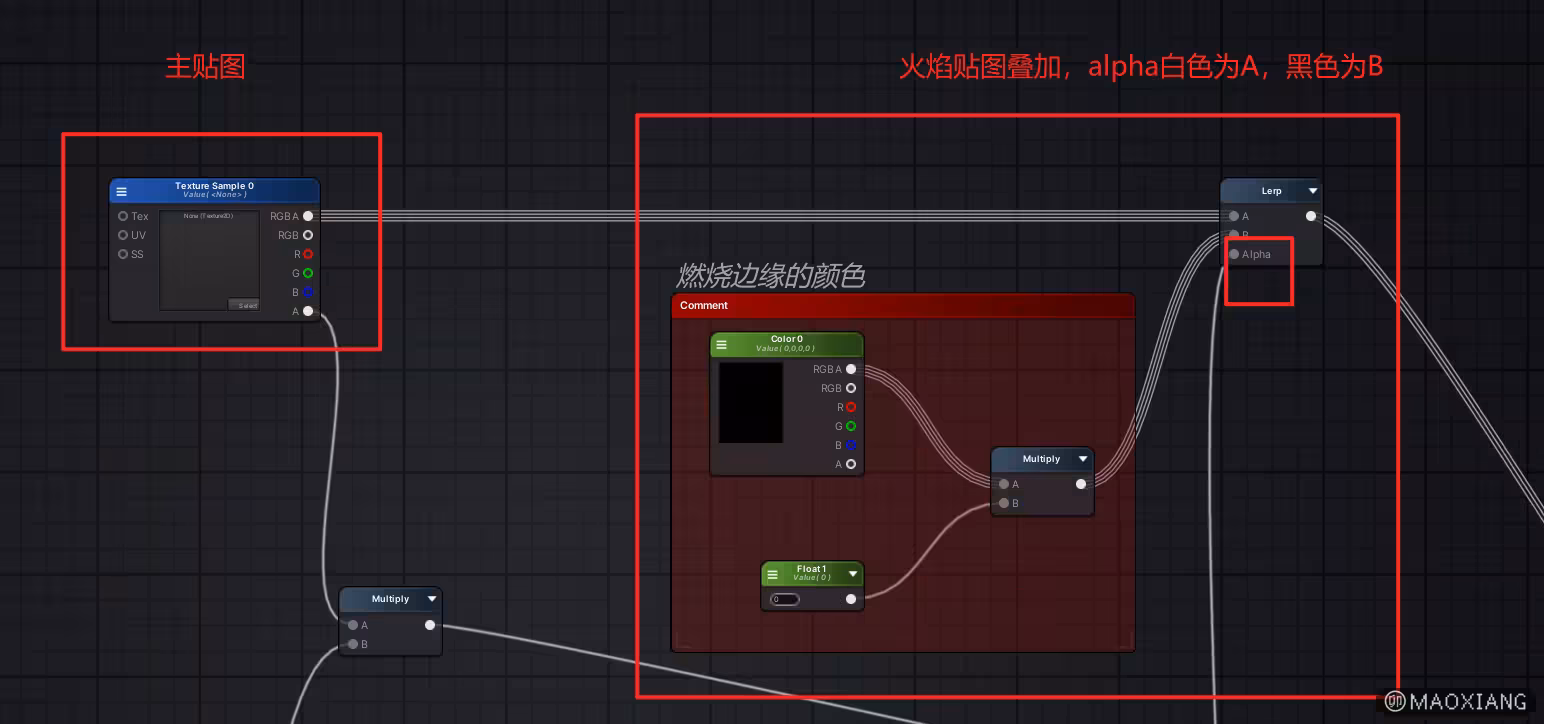Click the SS input port on Texture Sample 0
The image size is (1544, 724).
tap(123, 254)
